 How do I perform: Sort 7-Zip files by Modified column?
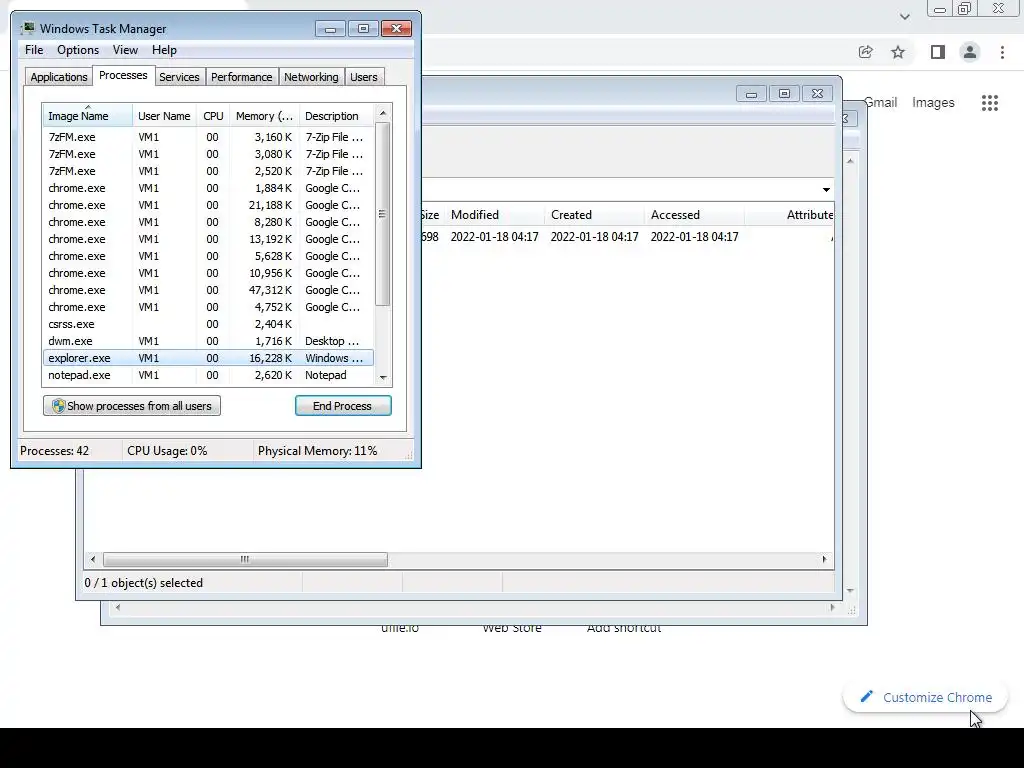(494, 215)
